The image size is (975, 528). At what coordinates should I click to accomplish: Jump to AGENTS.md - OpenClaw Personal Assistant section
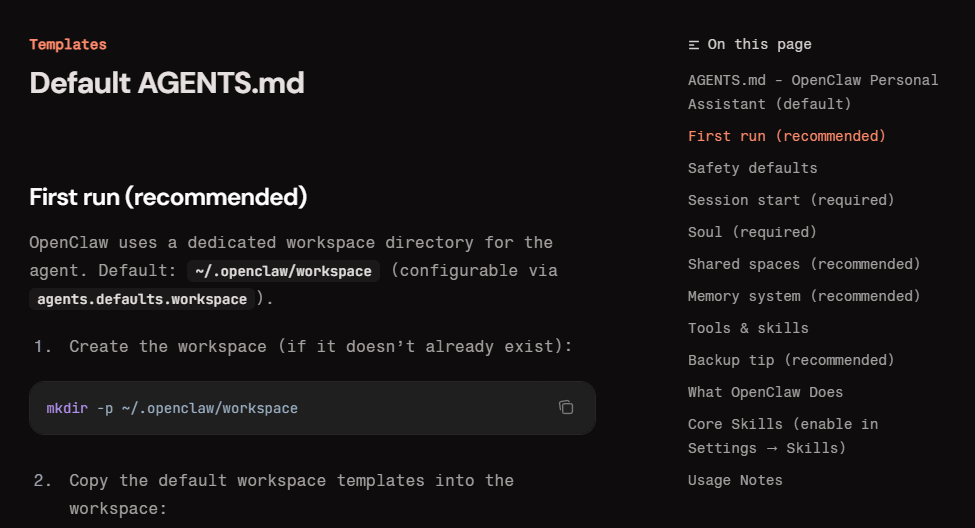813,92
